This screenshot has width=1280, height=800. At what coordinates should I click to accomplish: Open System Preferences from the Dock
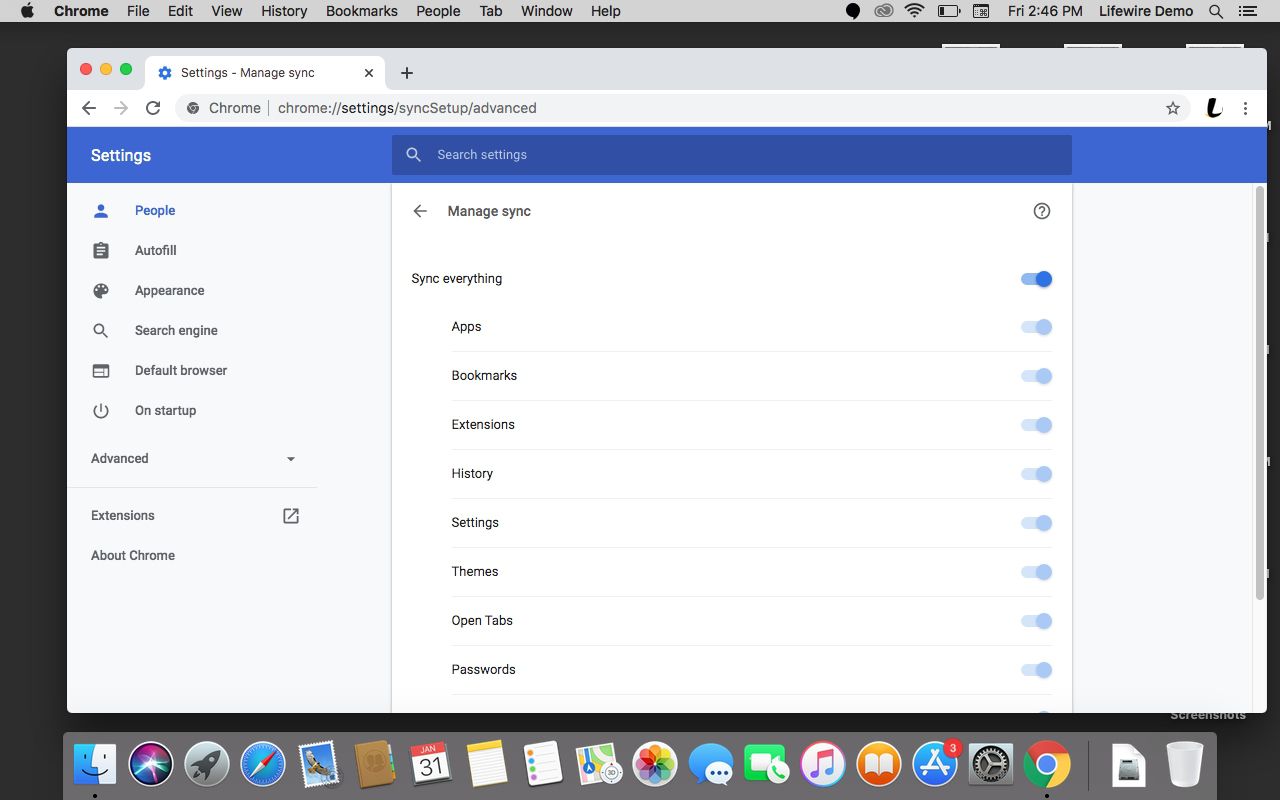point(991,765)
